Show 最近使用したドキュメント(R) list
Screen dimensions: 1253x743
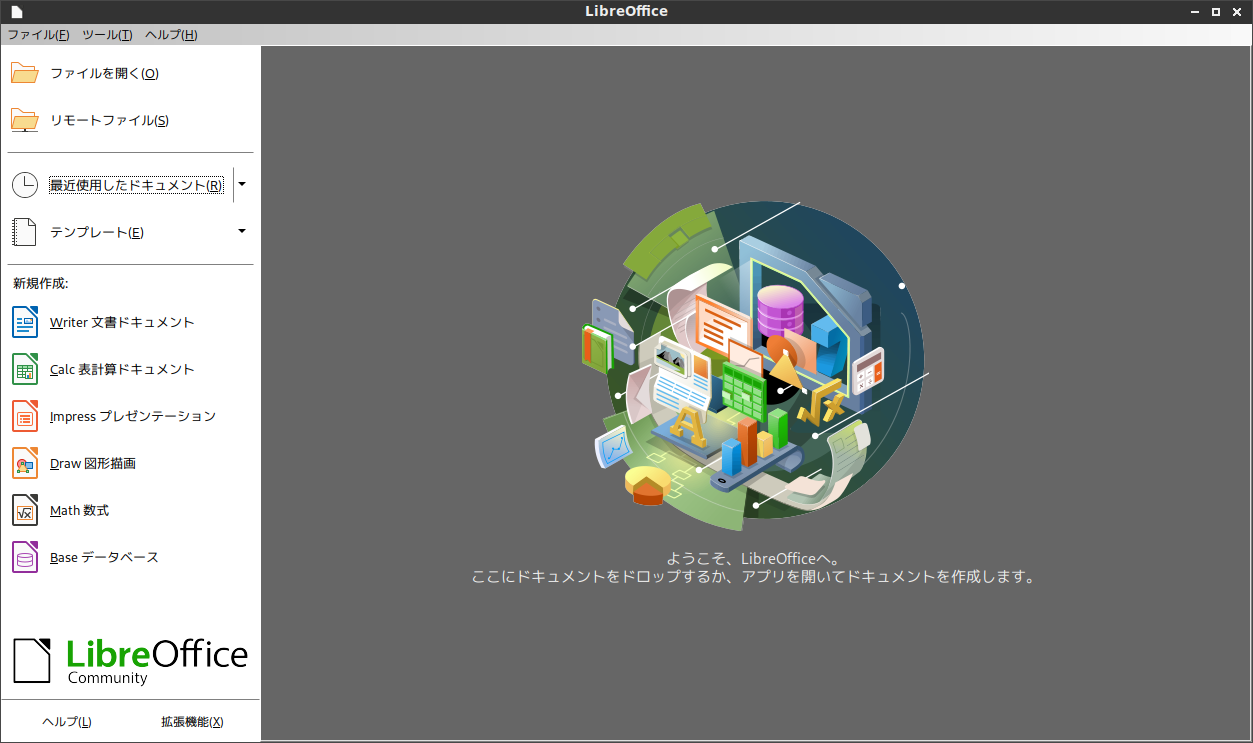click(x=120, y=185)
